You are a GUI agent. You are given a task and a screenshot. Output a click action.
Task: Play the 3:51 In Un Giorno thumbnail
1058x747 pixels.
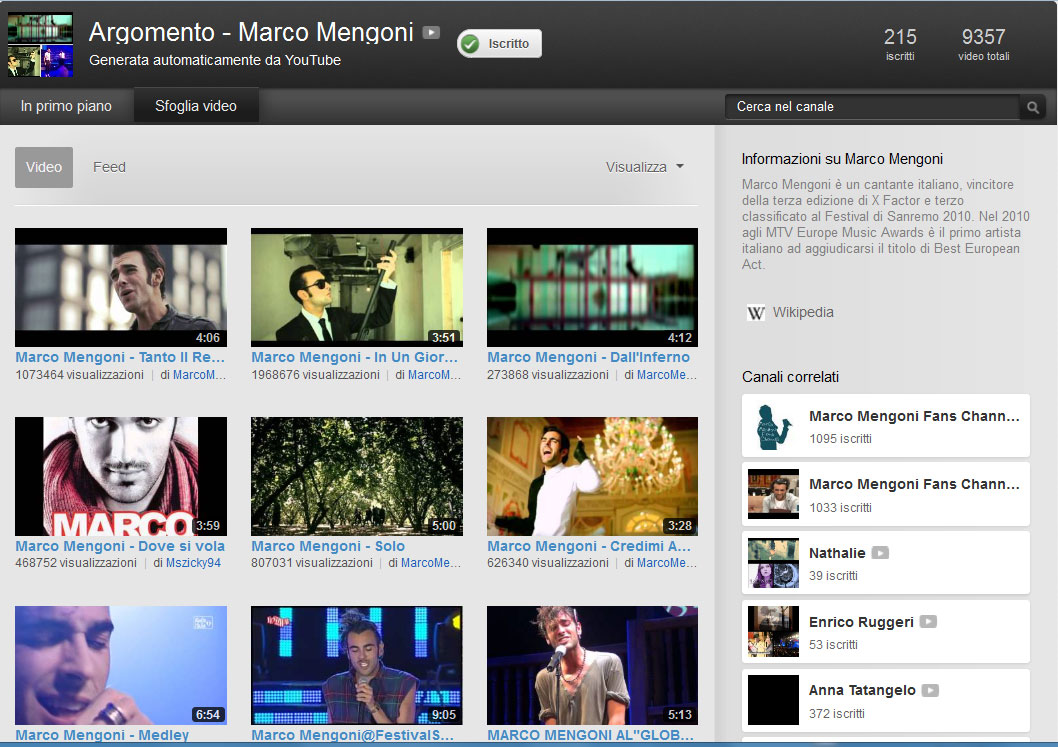(x=357, y=287)
